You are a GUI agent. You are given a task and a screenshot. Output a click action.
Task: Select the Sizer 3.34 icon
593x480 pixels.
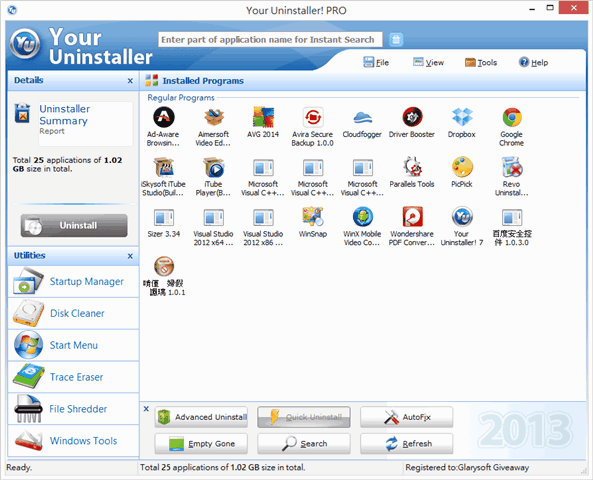164,217
